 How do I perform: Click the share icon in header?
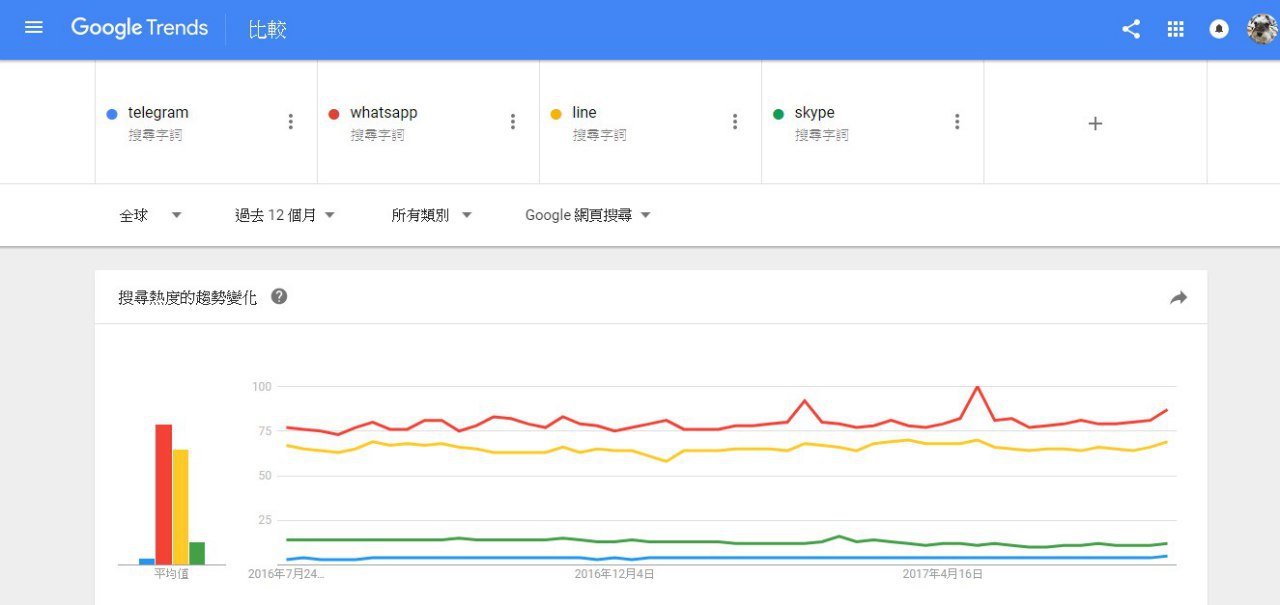(x=1131, y=29)
